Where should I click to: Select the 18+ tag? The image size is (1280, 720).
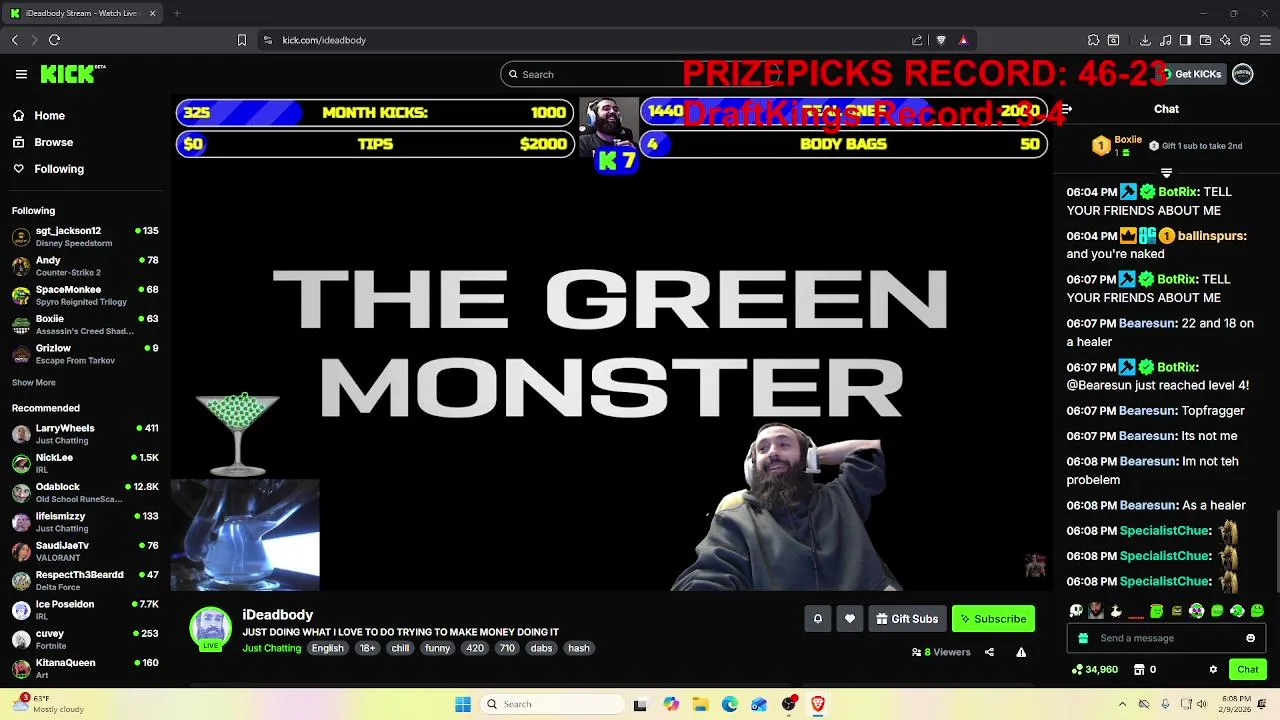click(367, 648)
